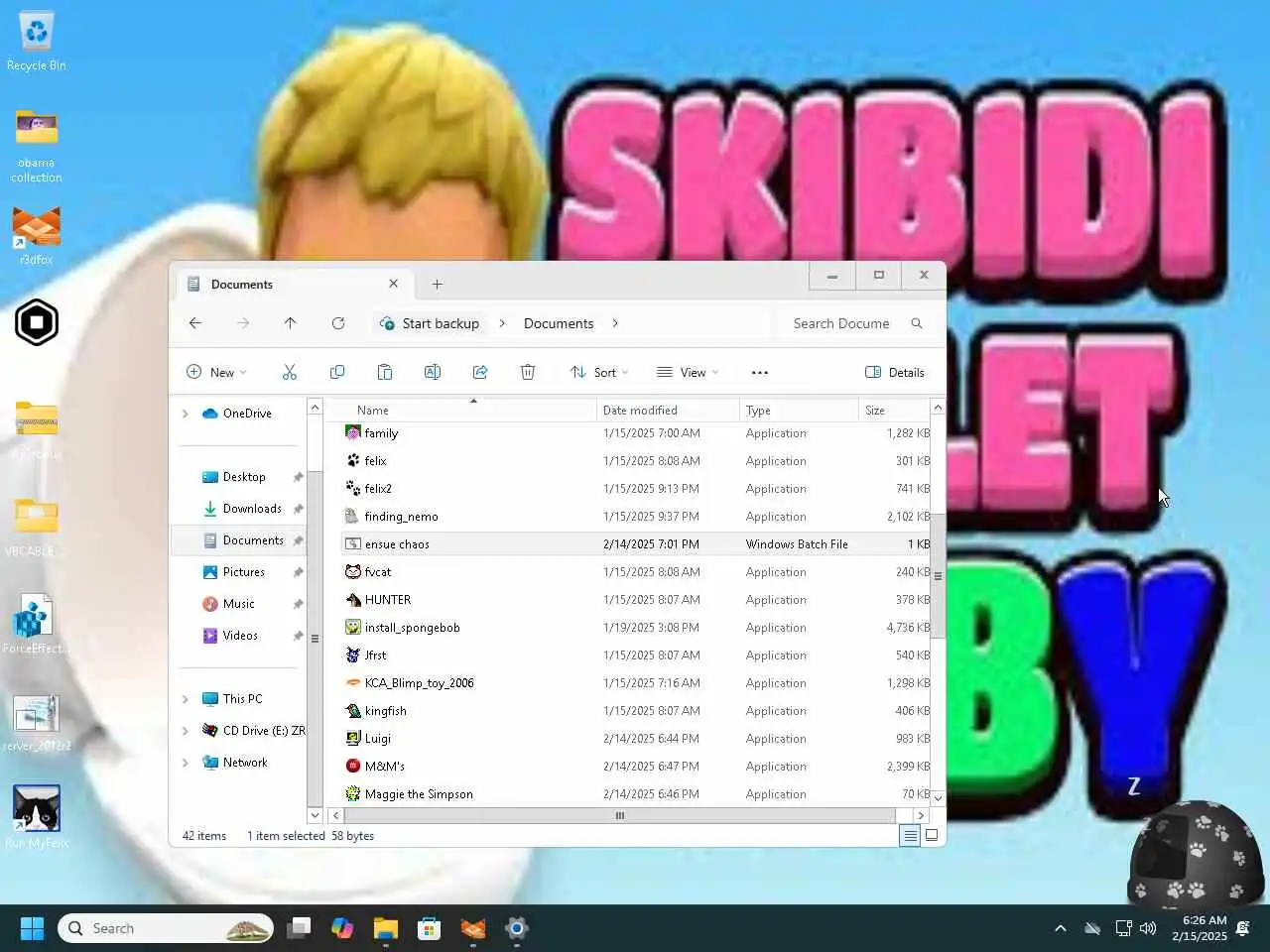Click the Cut scissors icon in toolbar
This screenshot has width=1270, height=952.
click(x=290, y=372)
